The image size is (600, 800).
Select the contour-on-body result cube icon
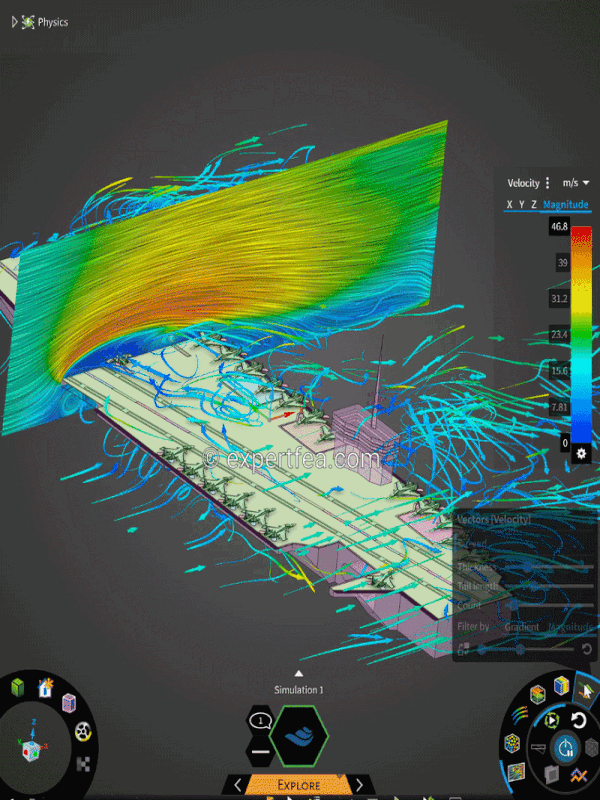[561, 685]
